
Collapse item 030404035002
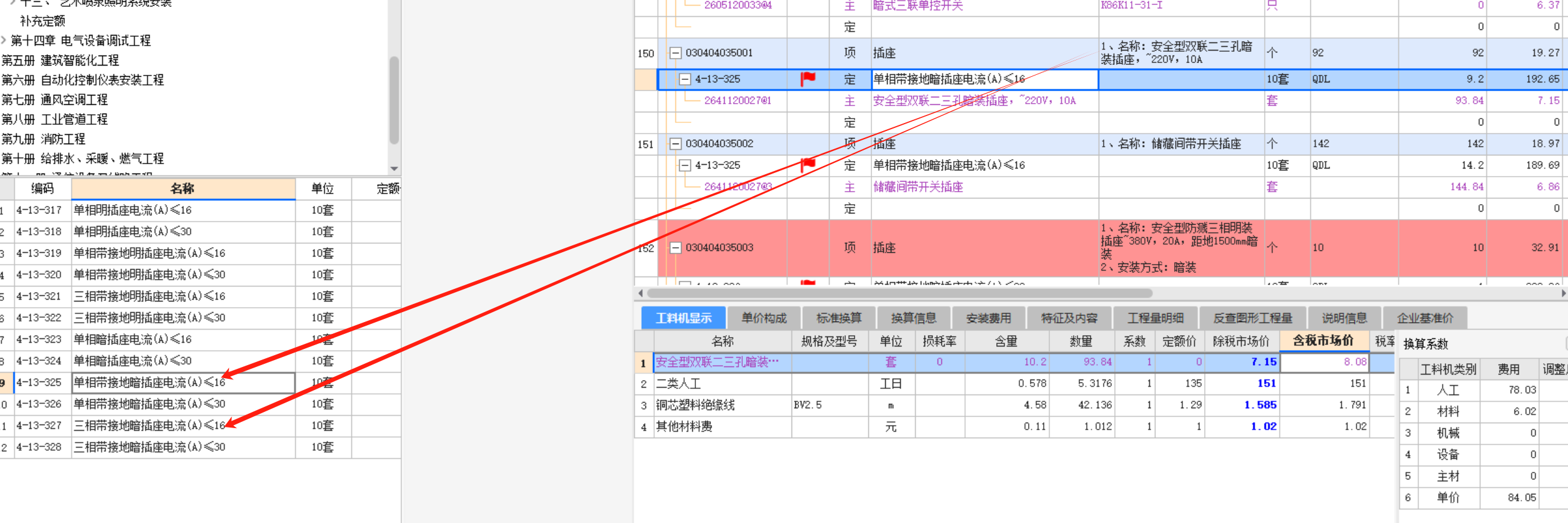tap(675, 144)
